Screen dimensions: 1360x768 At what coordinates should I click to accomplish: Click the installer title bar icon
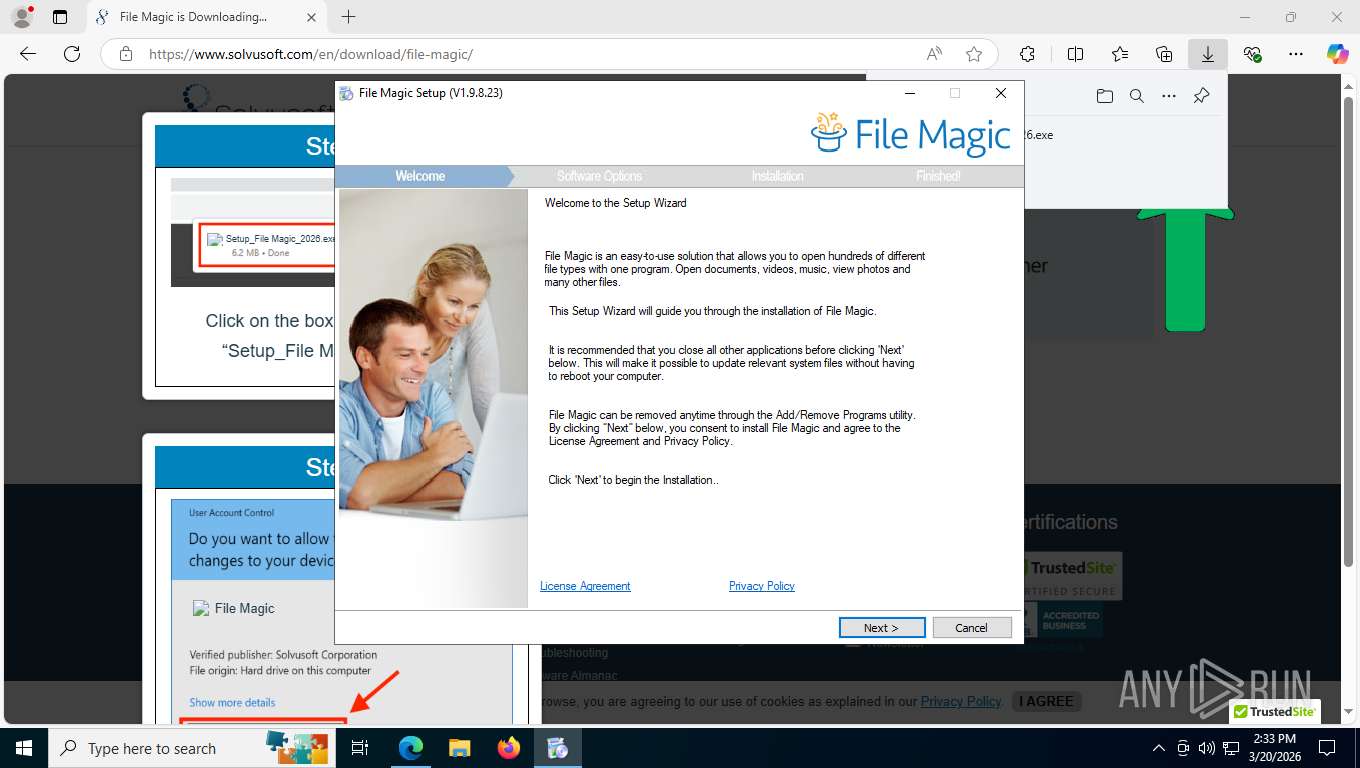(x=346, y=93)
